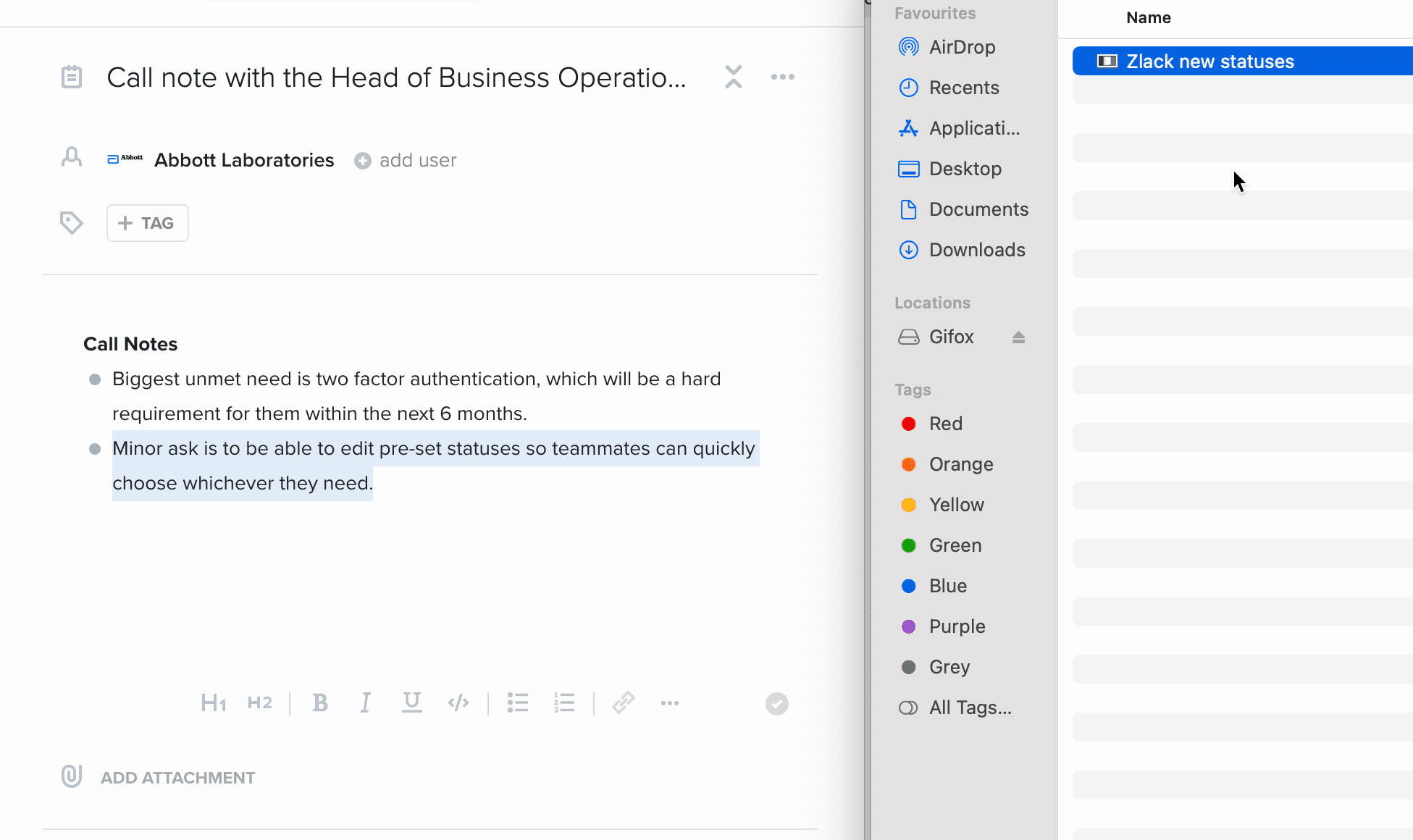Click the person icon beside Abbott Laboratories
Viewport: 1413px width, 840px height.
tap(72, 157)
